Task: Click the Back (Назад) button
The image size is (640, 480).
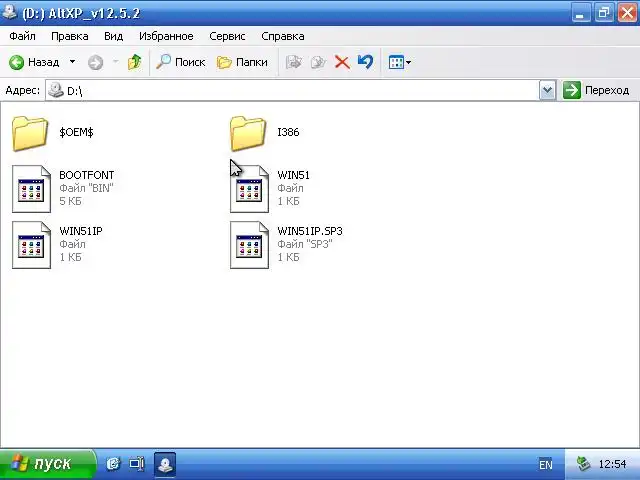Action: [x=34, y=62]
